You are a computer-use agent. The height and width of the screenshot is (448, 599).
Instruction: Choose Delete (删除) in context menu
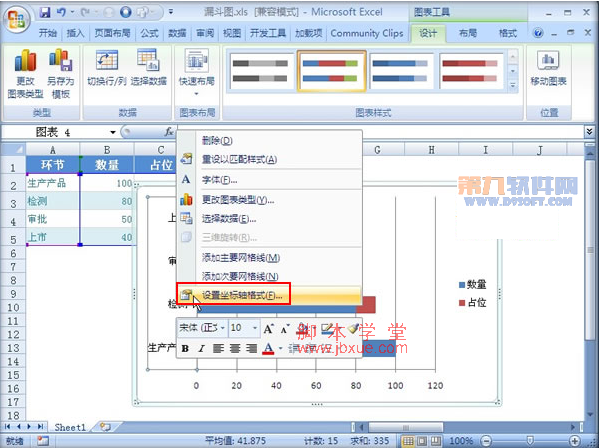pos(269,141)
